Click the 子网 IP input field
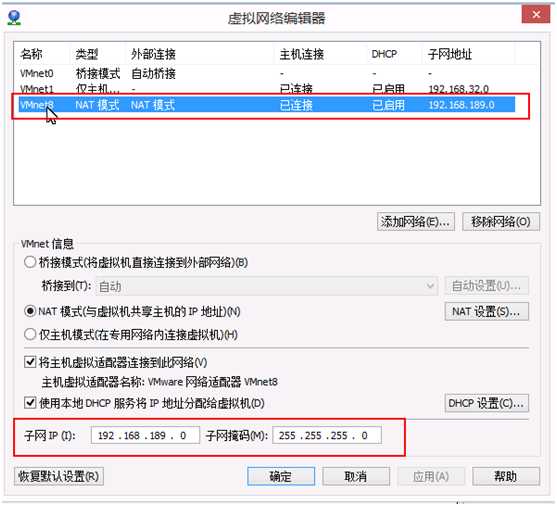 145,435
